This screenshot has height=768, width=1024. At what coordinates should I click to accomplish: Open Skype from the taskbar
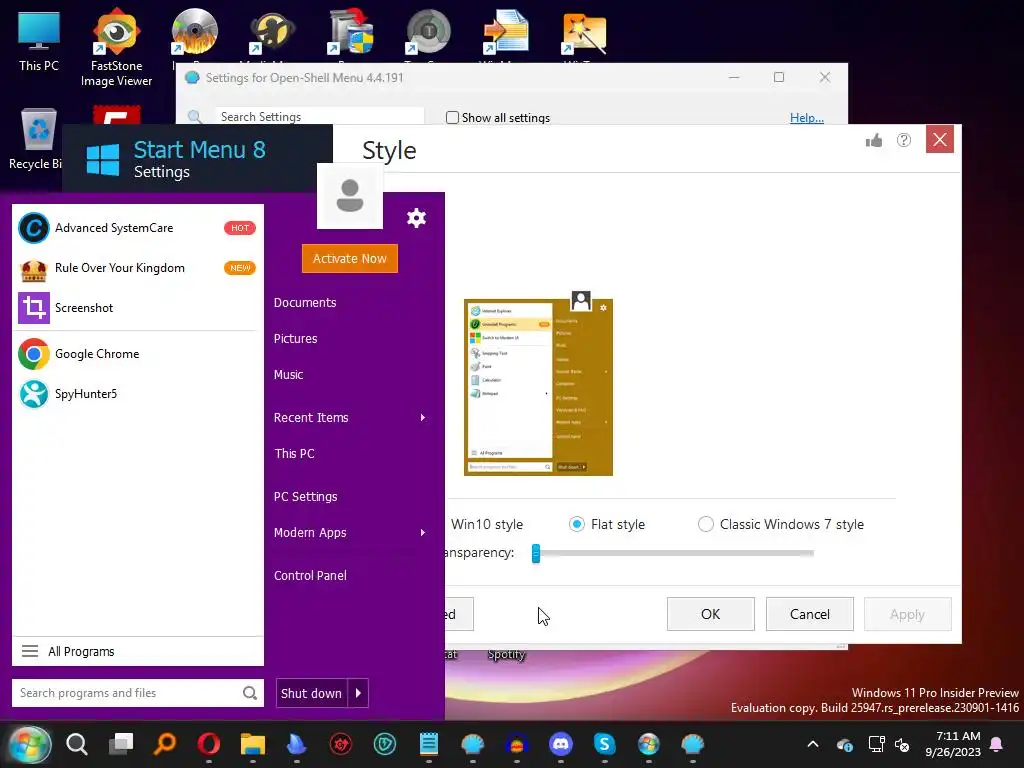pyautogui.click(x=605, y=744)
